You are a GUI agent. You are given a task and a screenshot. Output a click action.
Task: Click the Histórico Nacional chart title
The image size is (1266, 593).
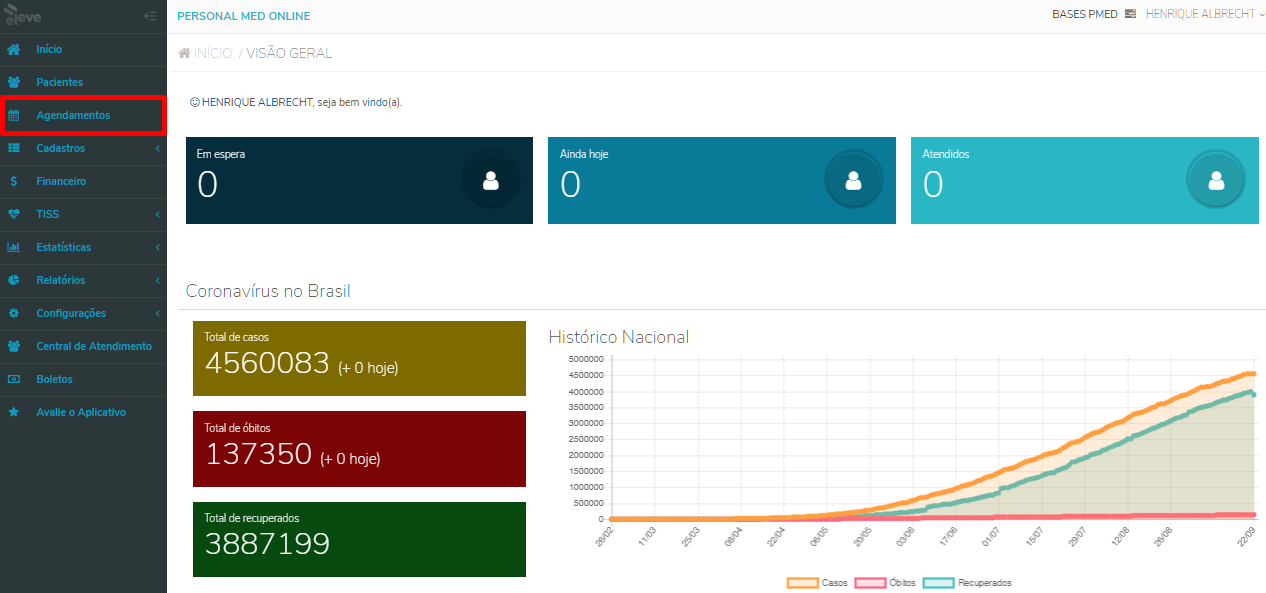619,337
